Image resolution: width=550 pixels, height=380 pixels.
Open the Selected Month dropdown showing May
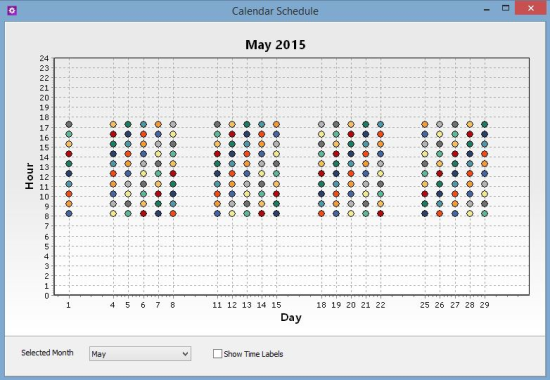pos(140,354)
